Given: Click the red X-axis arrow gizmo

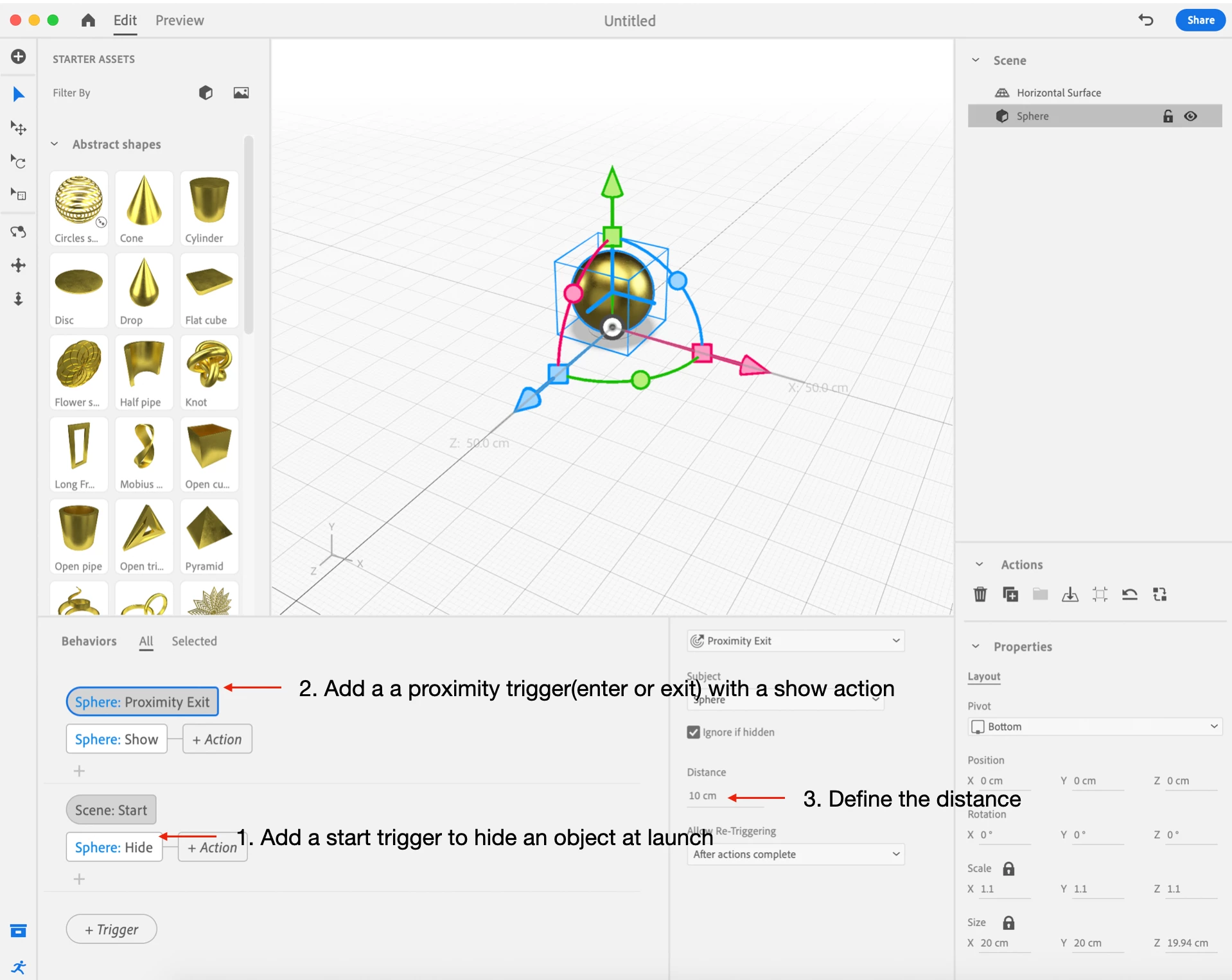Looking at the screenshot, I should 753,365.
